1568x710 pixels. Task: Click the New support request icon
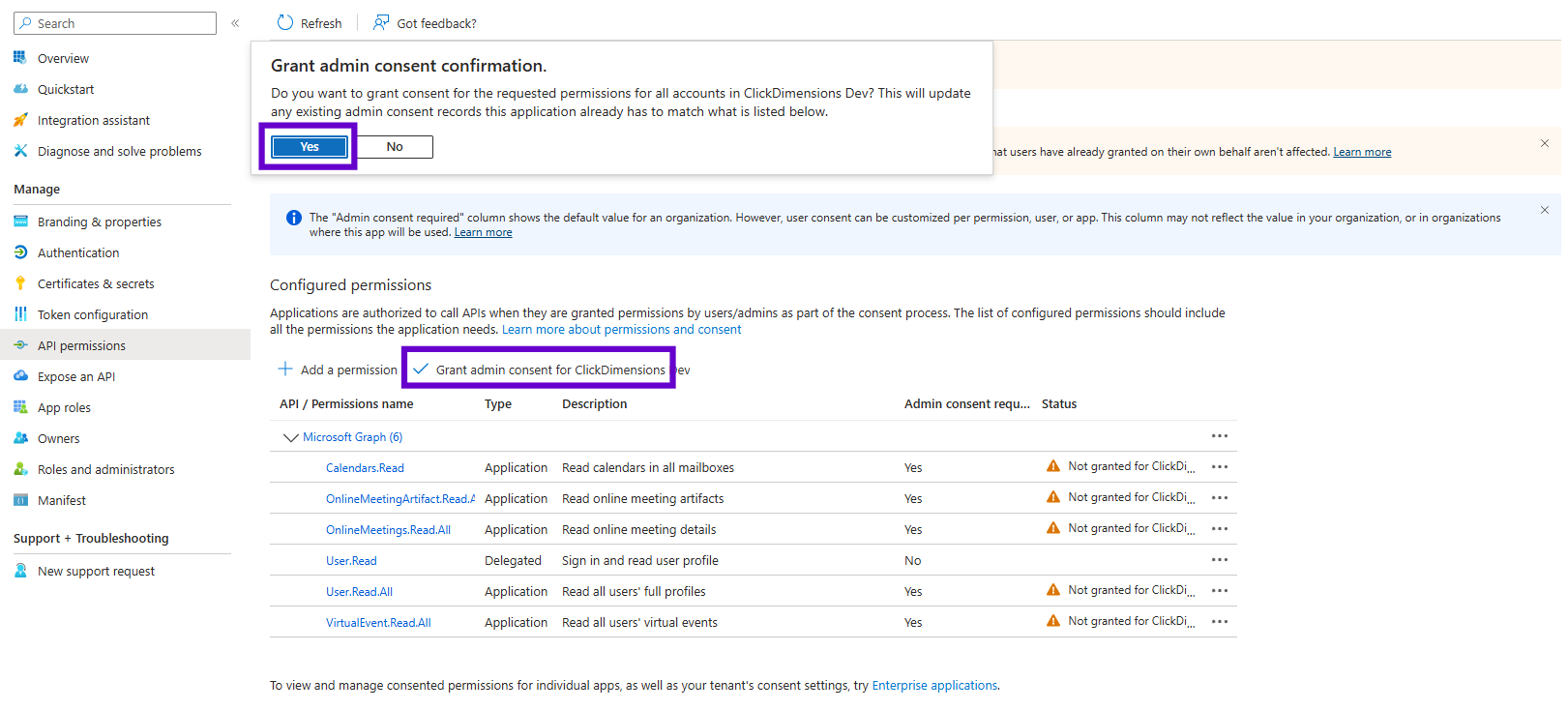point(20,571)
